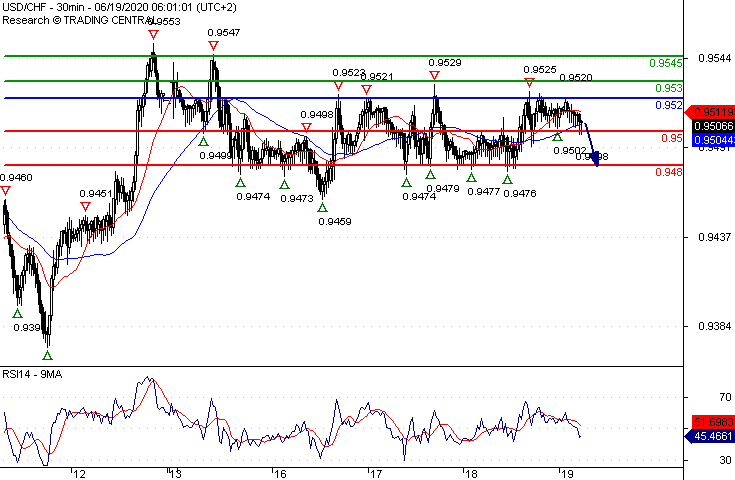Click date label 19 on time axis
The width and height of the screenshot is (735, 480).
(x=567, y=474)
